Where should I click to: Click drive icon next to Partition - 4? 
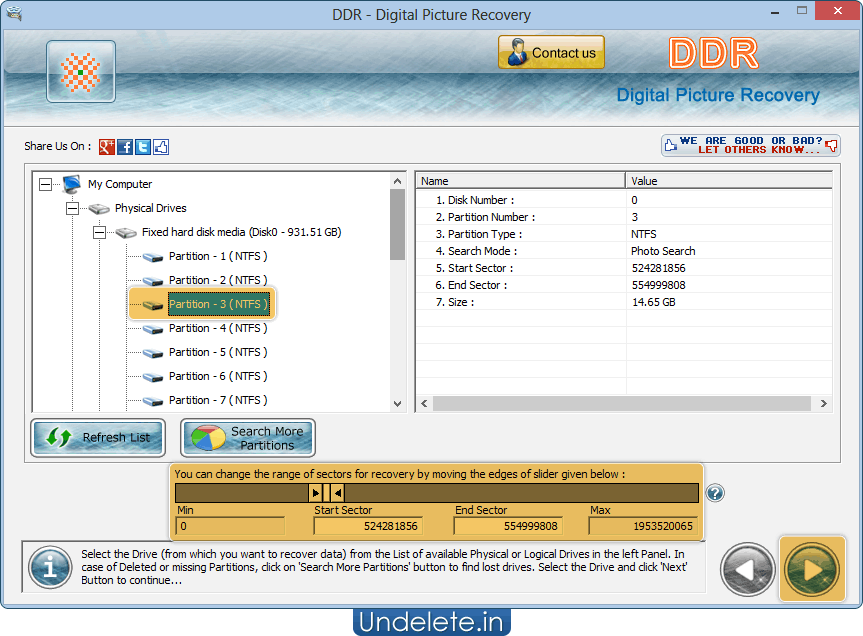coord(153,329)
